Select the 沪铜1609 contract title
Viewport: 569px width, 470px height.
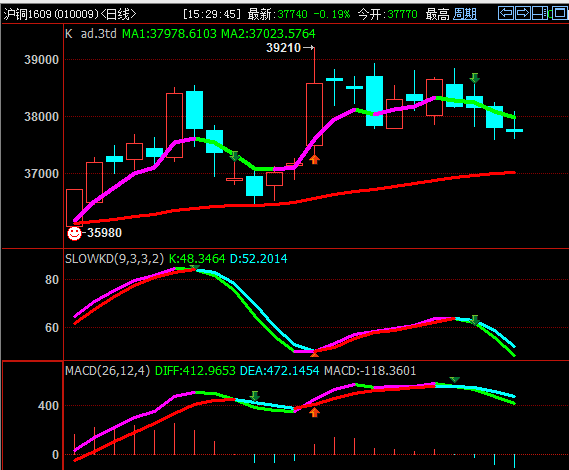[51, 14]
